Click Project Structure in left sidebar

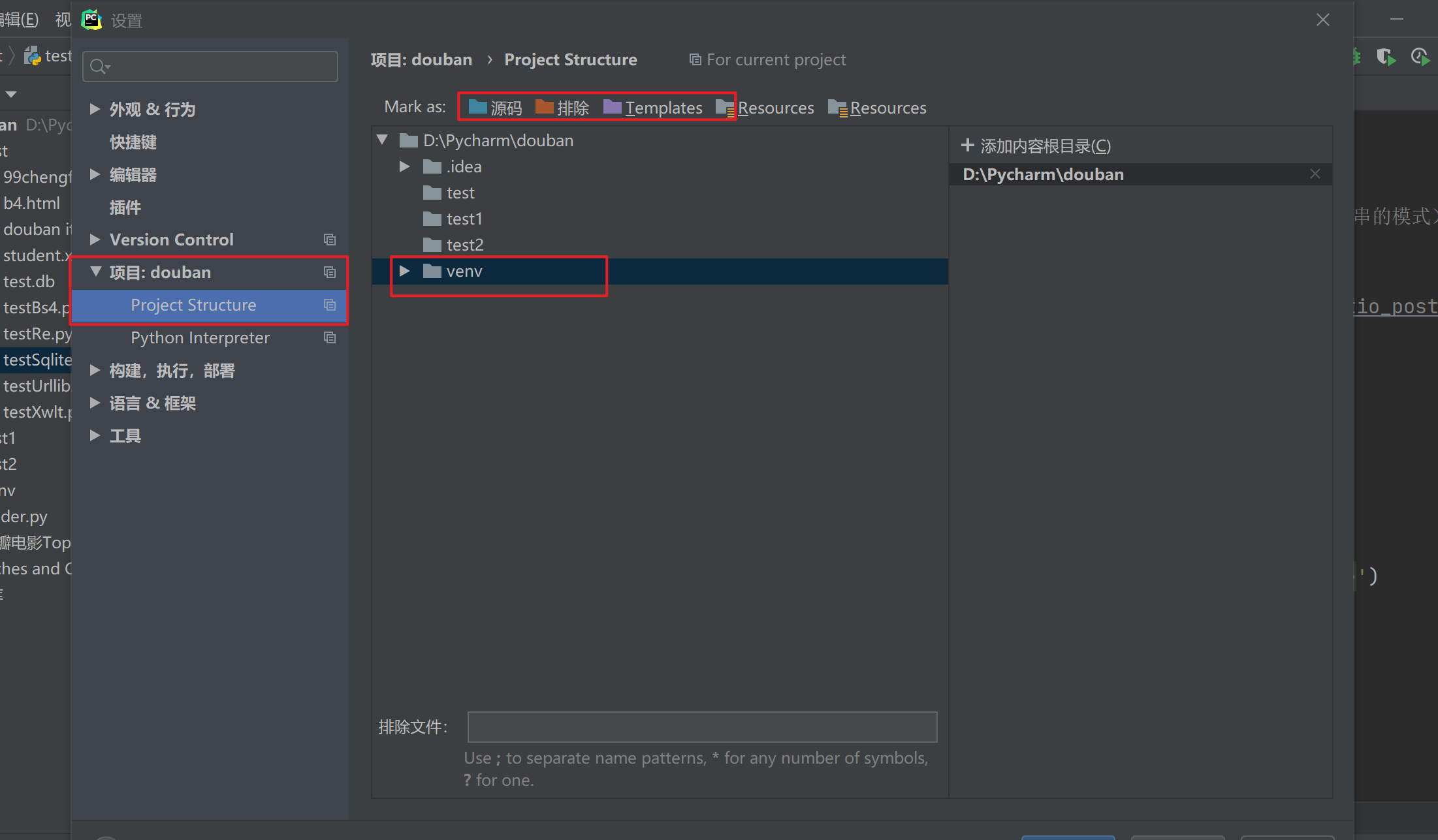[x=193, y=305]
